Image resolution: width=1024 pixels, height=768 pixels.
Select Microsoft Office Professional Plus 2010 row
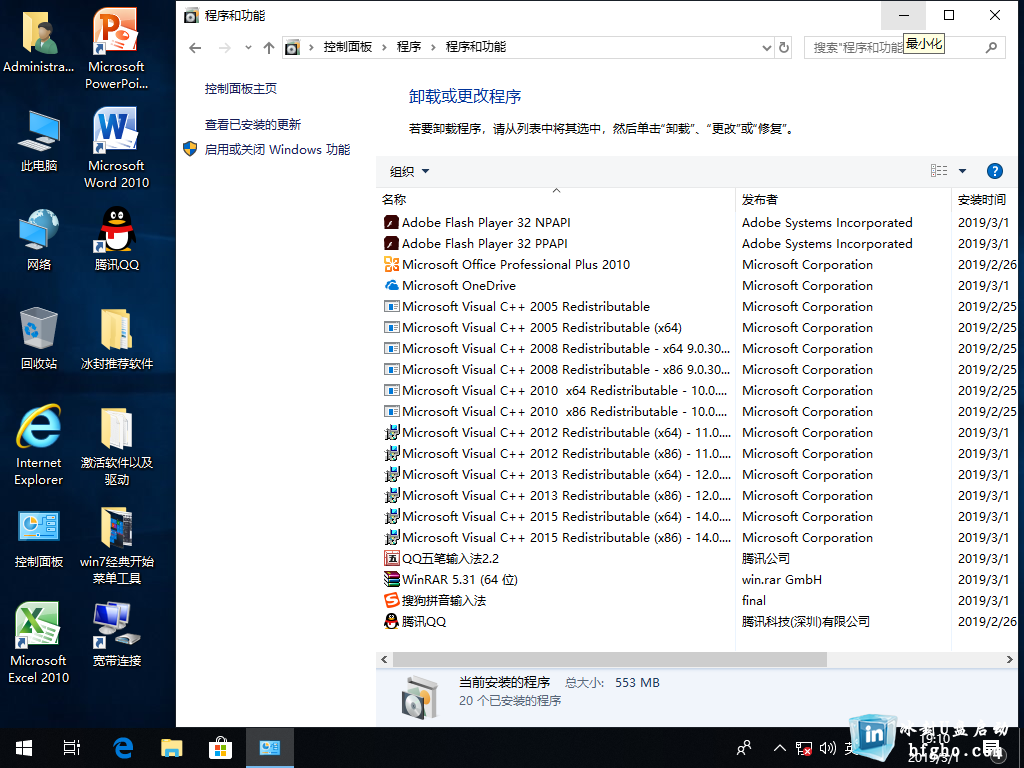(699, 264)
